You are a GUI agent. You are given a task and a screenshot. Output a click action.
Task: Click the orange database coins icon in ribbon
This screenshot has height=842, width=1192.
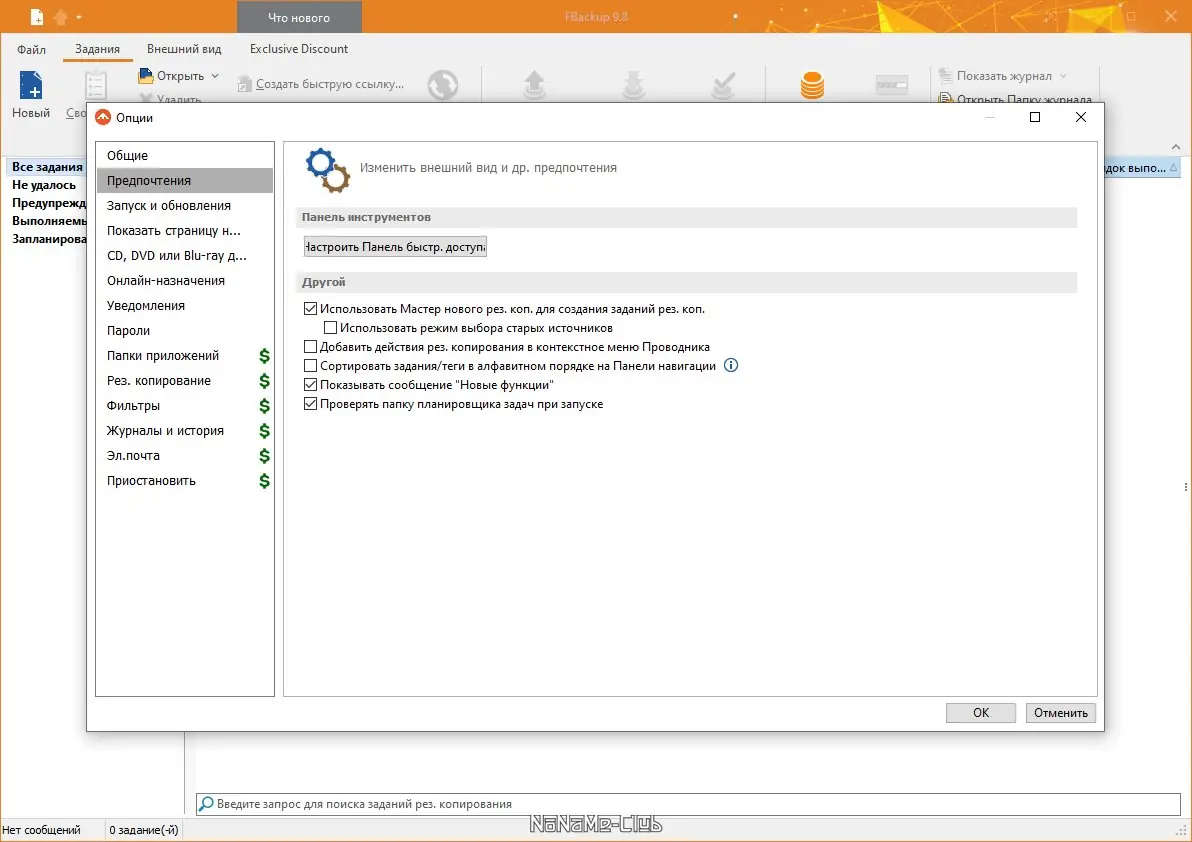812,85
